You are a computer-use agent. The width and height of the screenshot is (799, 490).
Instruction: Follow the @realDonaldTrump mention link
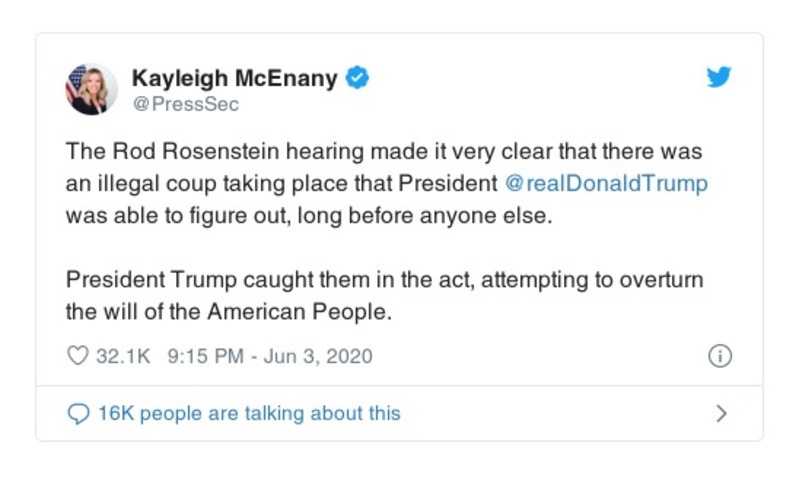[607, 184]
